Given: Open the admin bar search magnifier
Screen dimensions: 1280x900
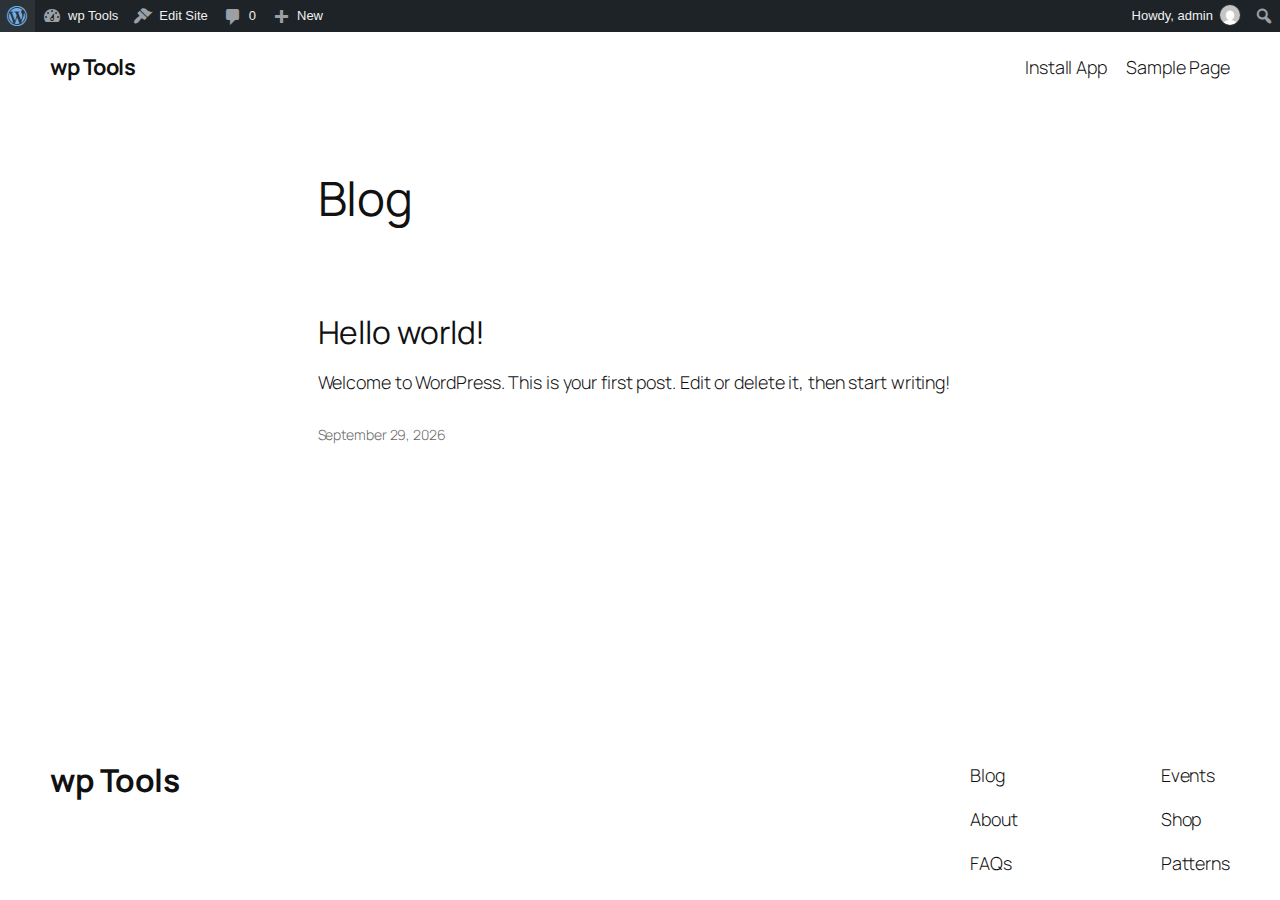Looking at the screenshot, I should point(1264,16).
